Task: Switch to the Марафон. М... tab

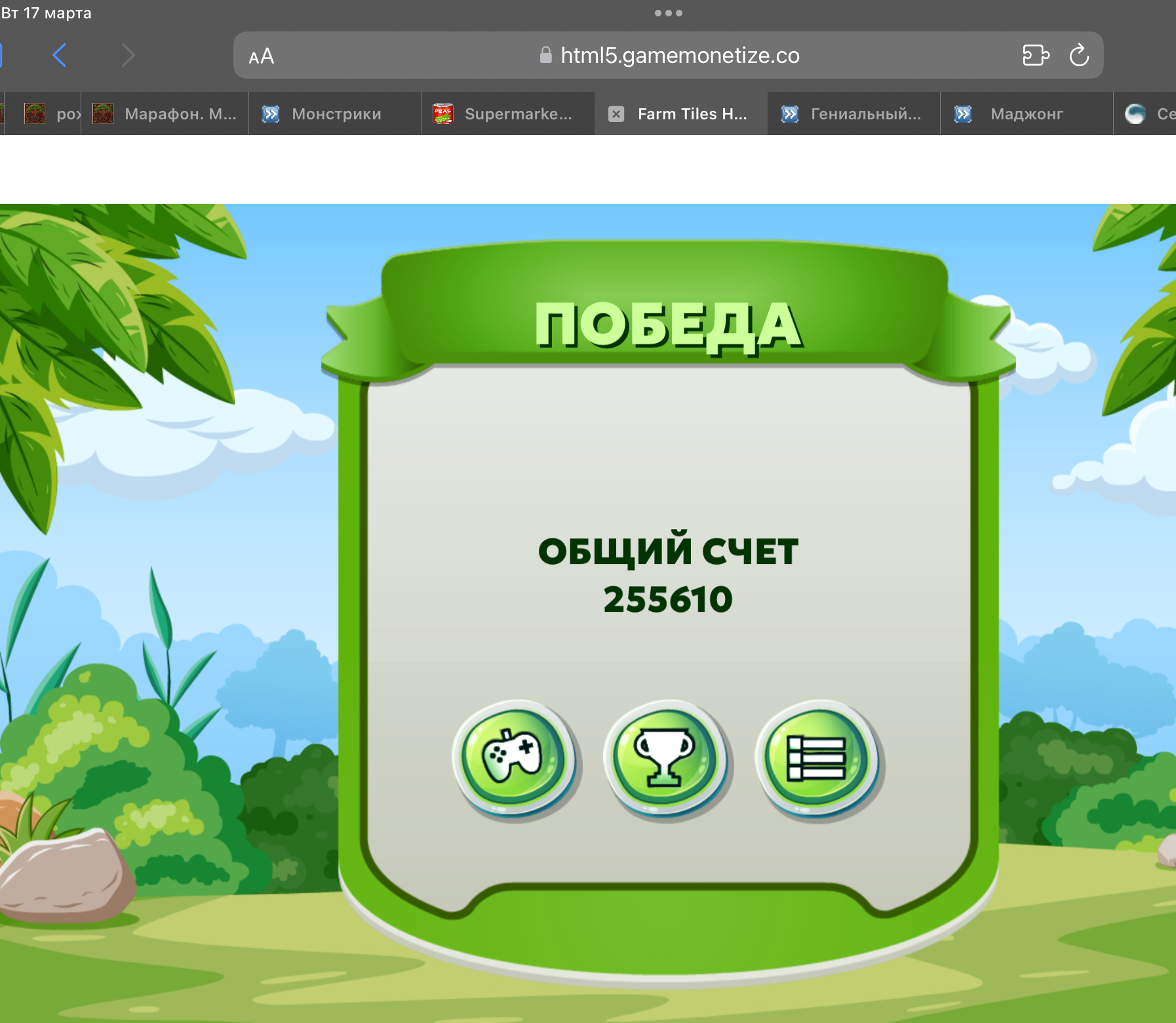Action: (x=180, y=114)
